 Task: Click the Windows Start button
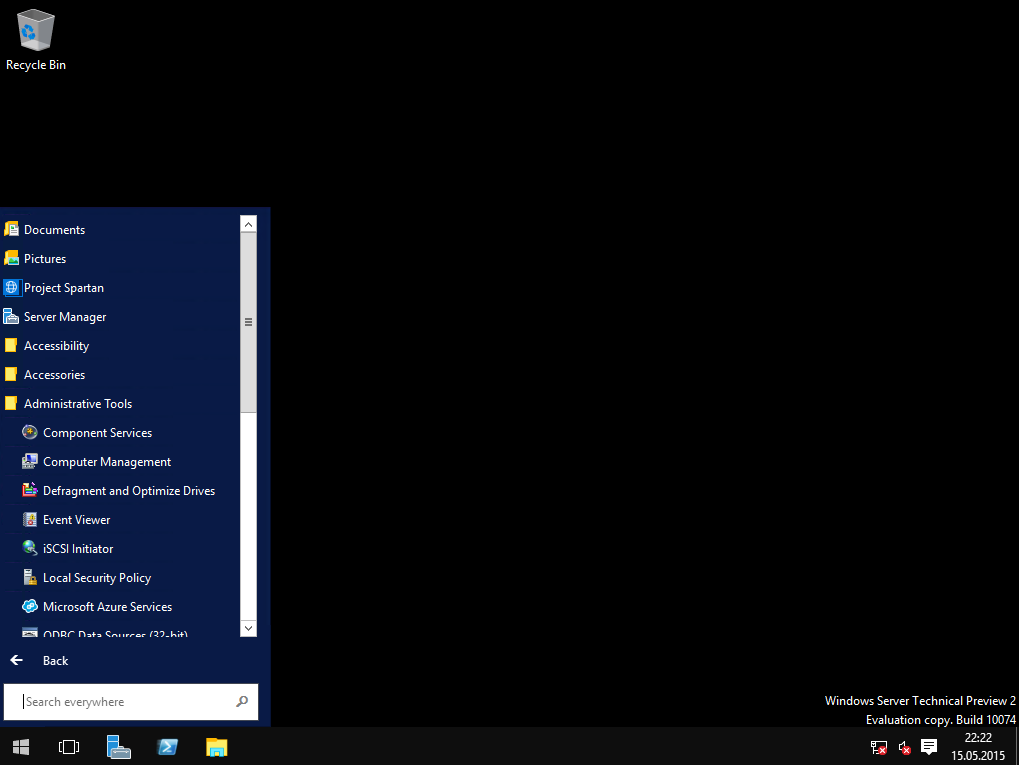pyautogui.click(x=21, y=747)
